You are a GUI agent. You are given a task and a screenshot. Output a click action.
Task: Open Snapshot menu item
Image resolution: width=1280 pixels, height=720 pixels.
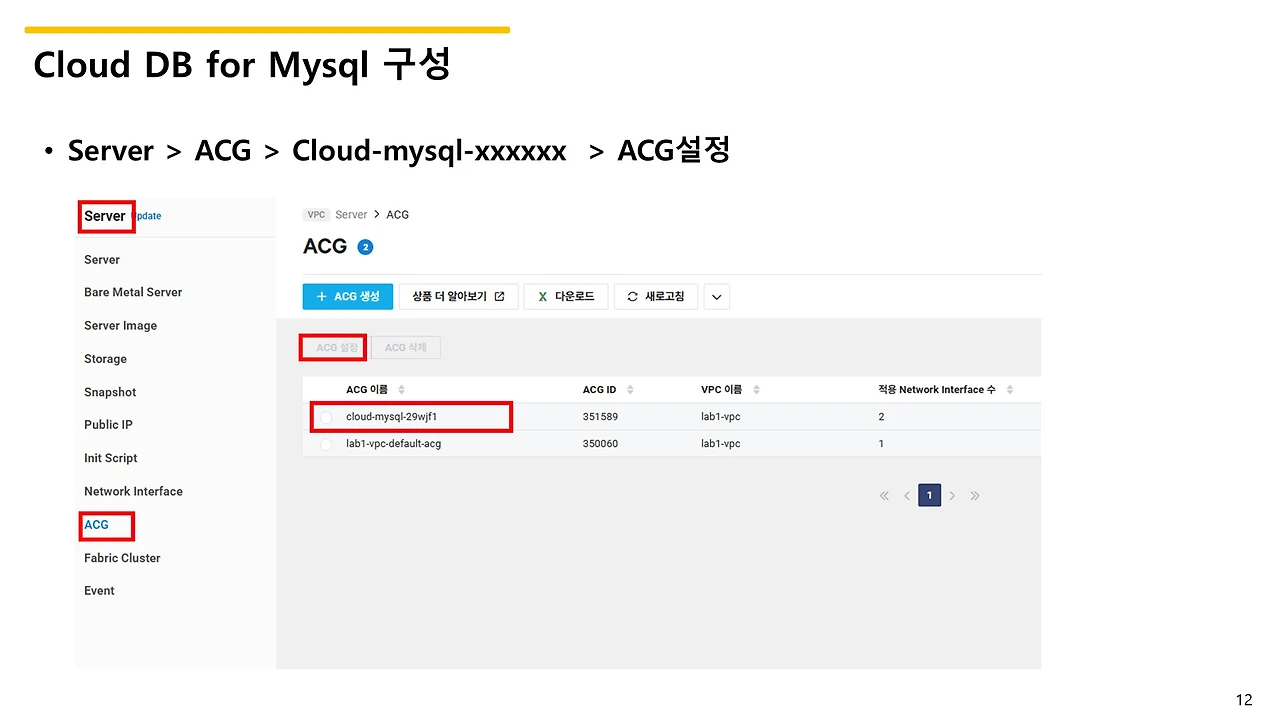[110, 393]
